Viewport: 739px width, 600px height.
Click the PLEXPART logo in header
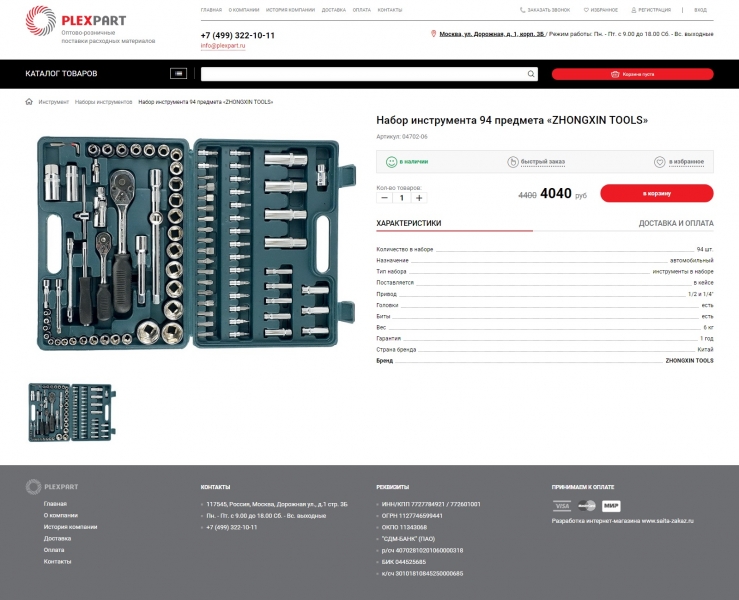click(75, 21)
